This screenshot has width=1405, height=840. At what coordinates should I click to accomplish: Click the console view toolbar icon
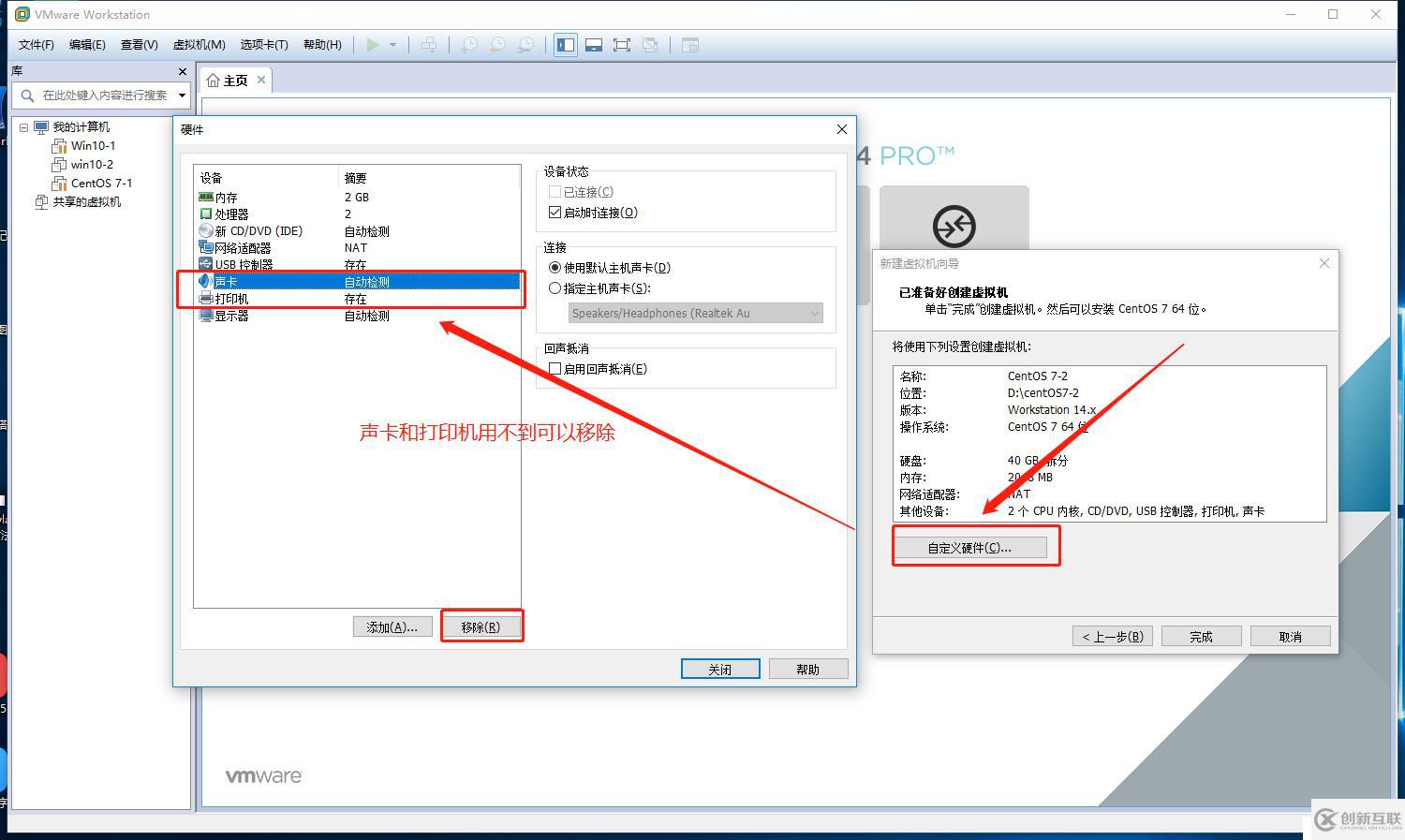(x=690, y=45)
